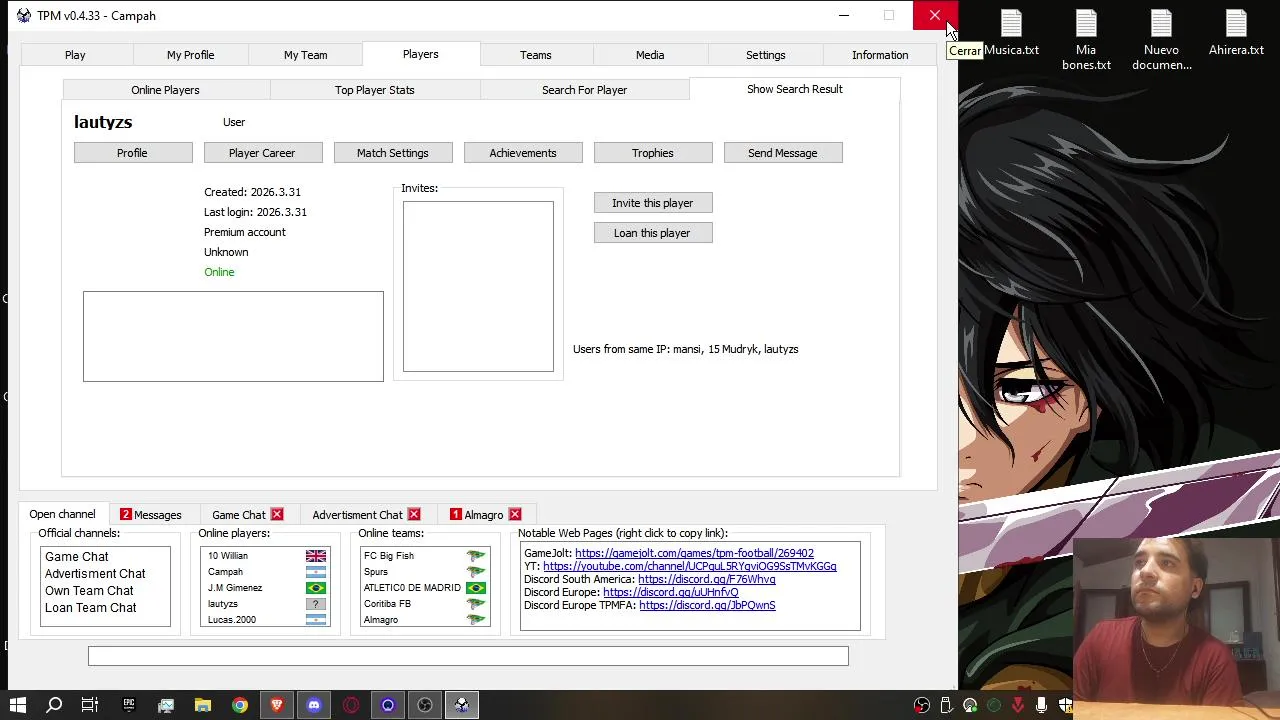Image resolution: width=1280 pixels, height=720 pixels.
Task: Close the Almagro chat tab
Action: pos(515,514)
